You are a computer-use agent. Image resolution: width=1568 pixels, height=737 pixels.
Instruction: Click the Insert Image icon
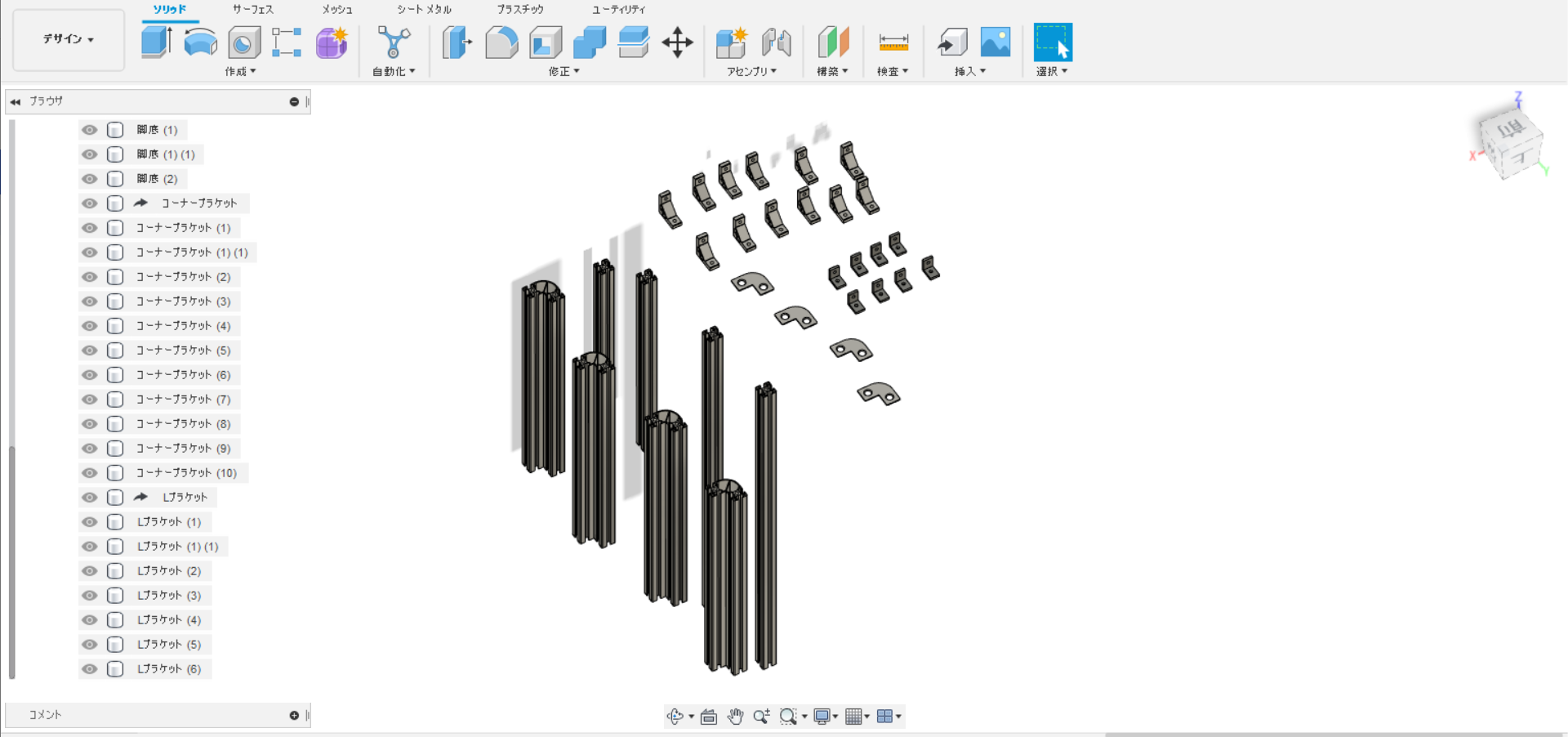995,42
